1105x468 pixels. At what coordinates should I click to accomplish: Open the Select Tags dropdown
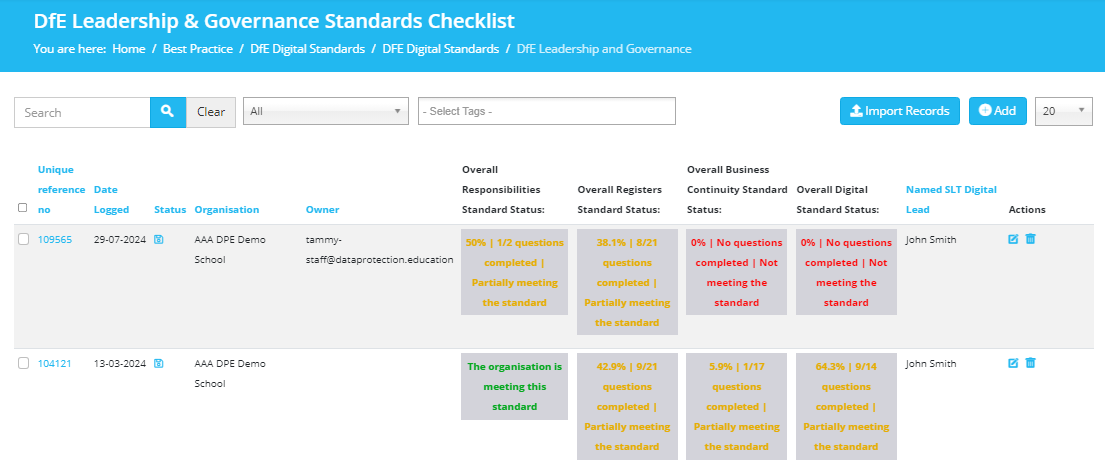547,111
